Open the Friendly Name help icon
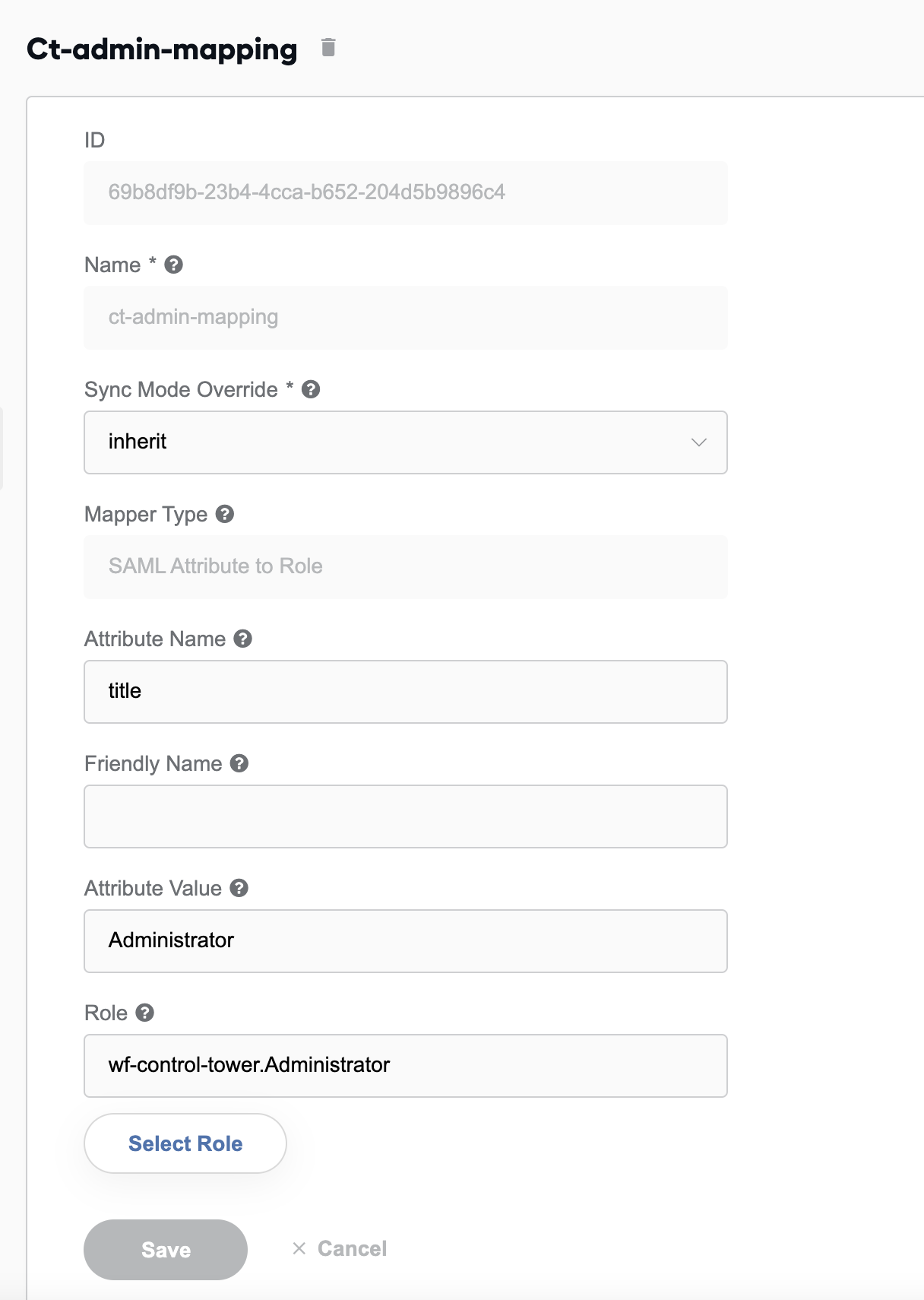Viewport: 924px width, 1300px height. pos(239,763)
